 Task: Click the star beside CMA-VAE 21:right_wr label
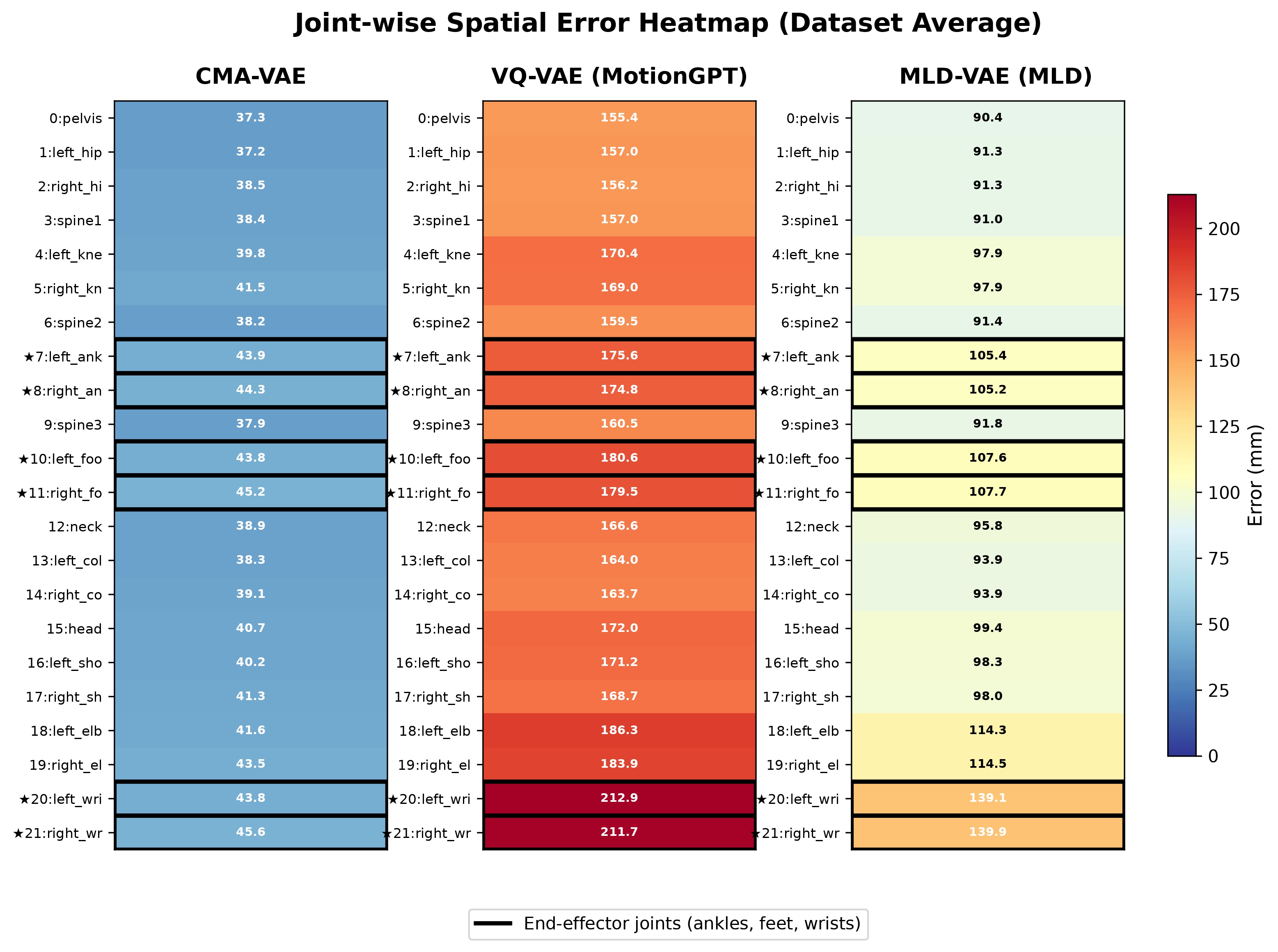pyautogui.click(x=18, y=834)
